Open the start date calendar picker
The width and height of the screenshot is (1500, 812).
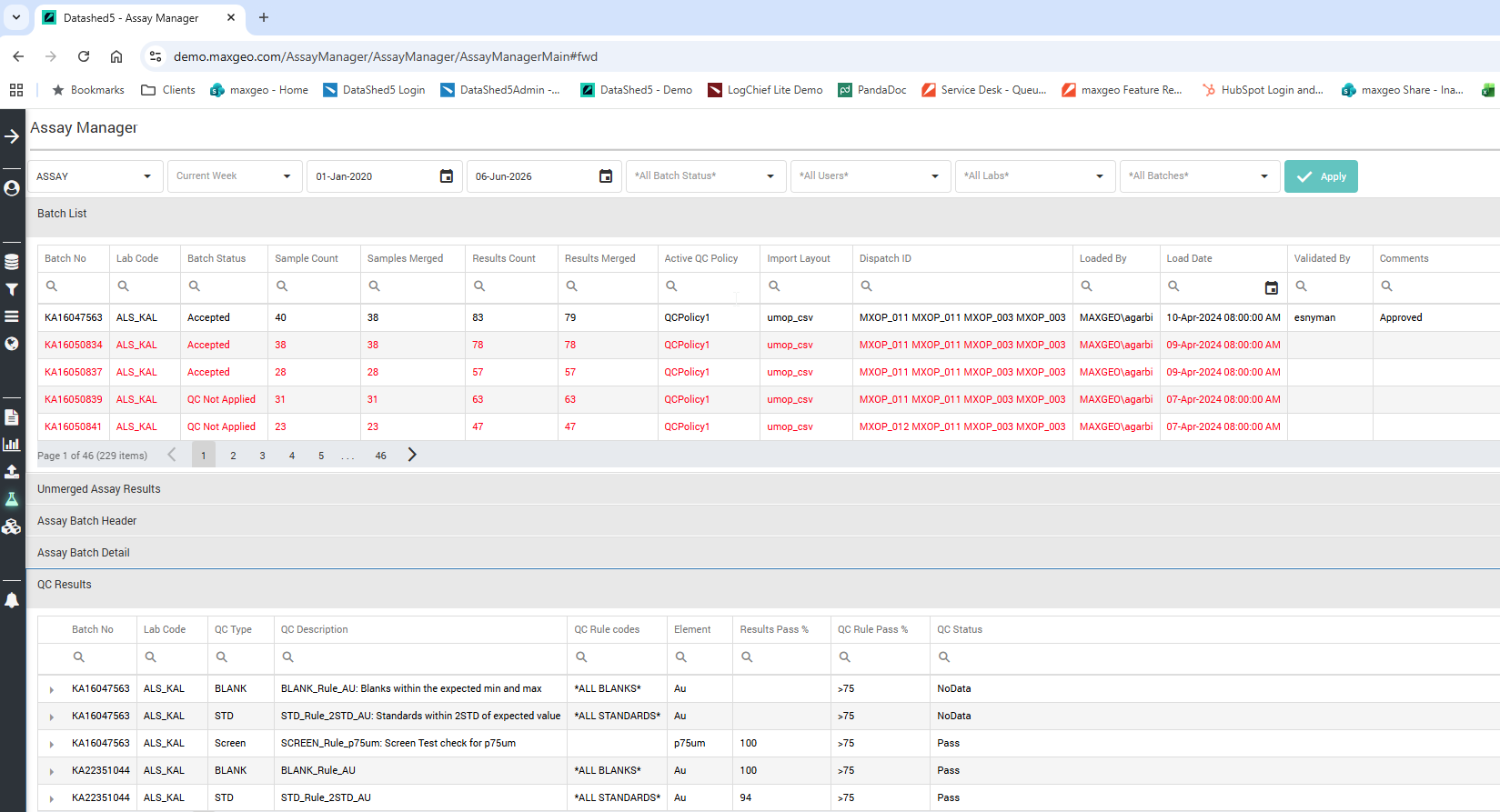tap(447, 176)
